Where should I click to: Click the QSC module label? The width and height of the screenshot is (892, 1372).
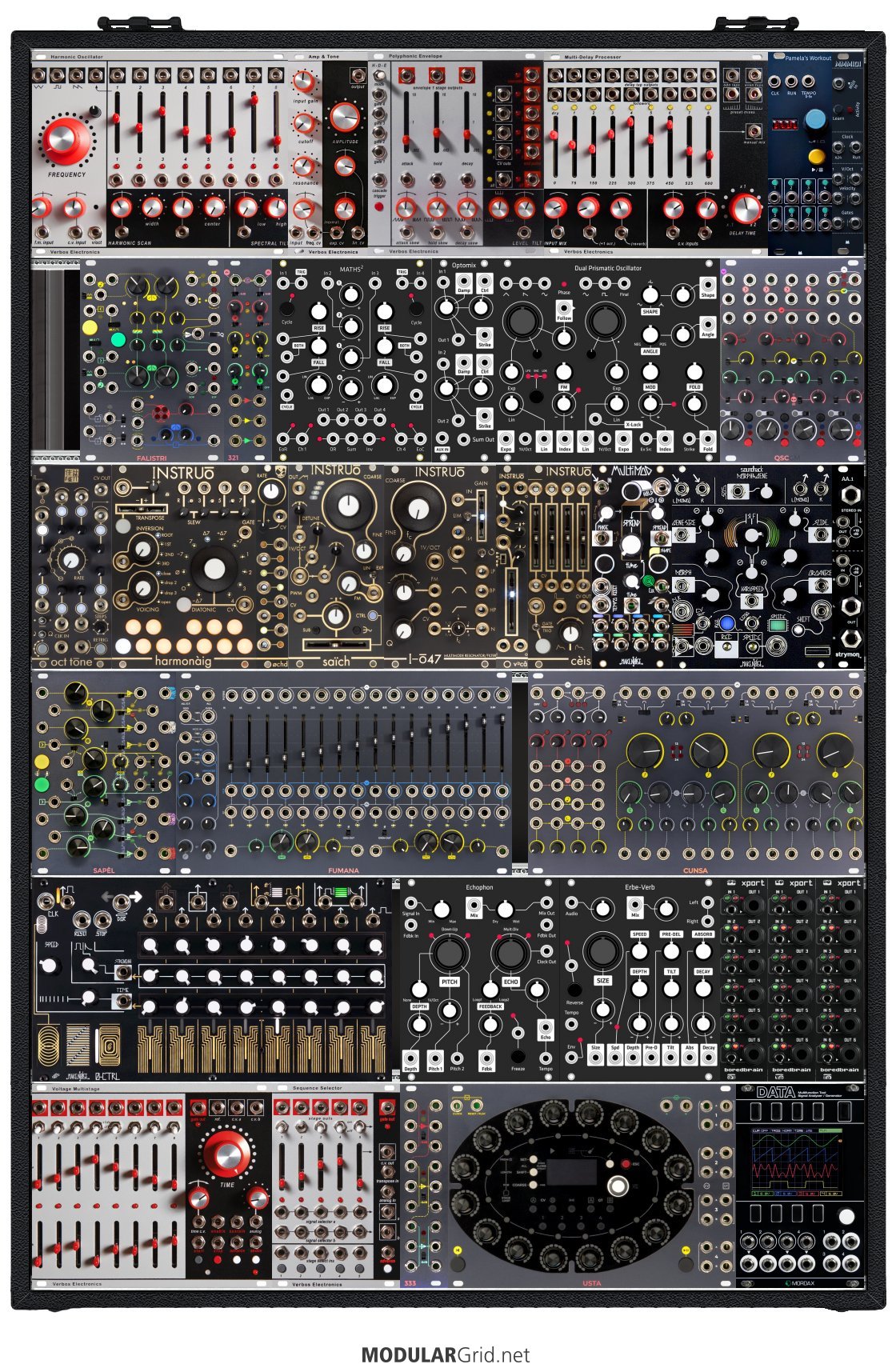781,458
